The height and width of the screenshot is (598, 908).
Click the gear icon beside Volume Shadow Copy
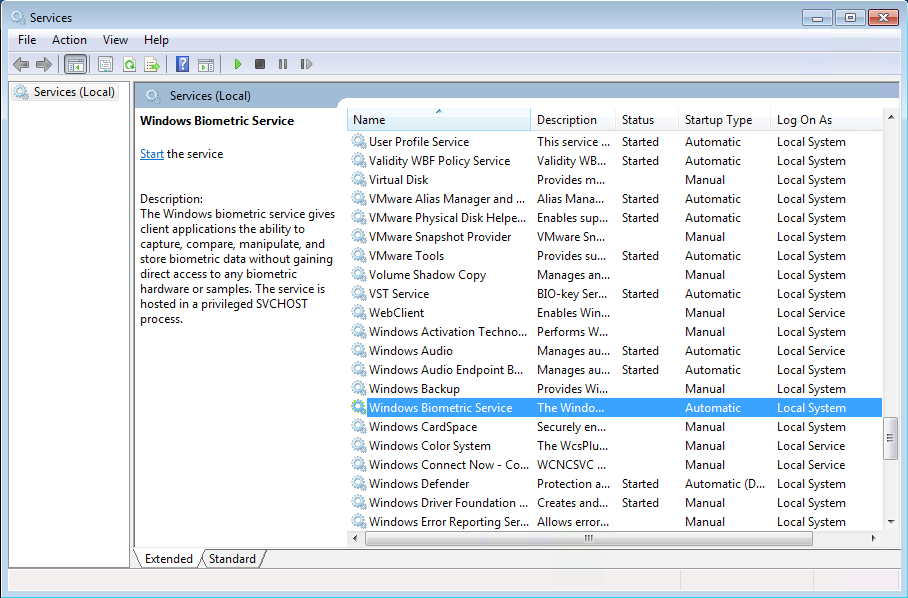point(359,274)
